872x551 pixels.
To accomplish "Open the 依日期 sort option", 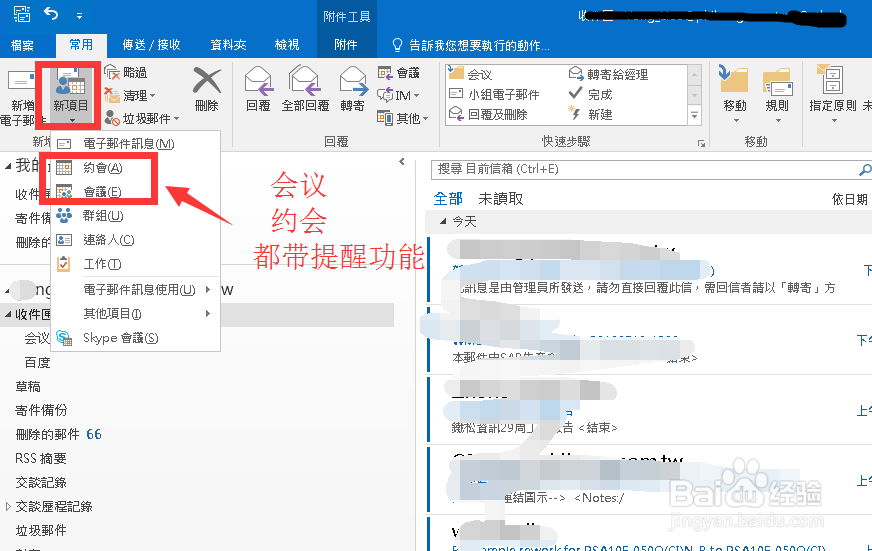I will point(850,199).
